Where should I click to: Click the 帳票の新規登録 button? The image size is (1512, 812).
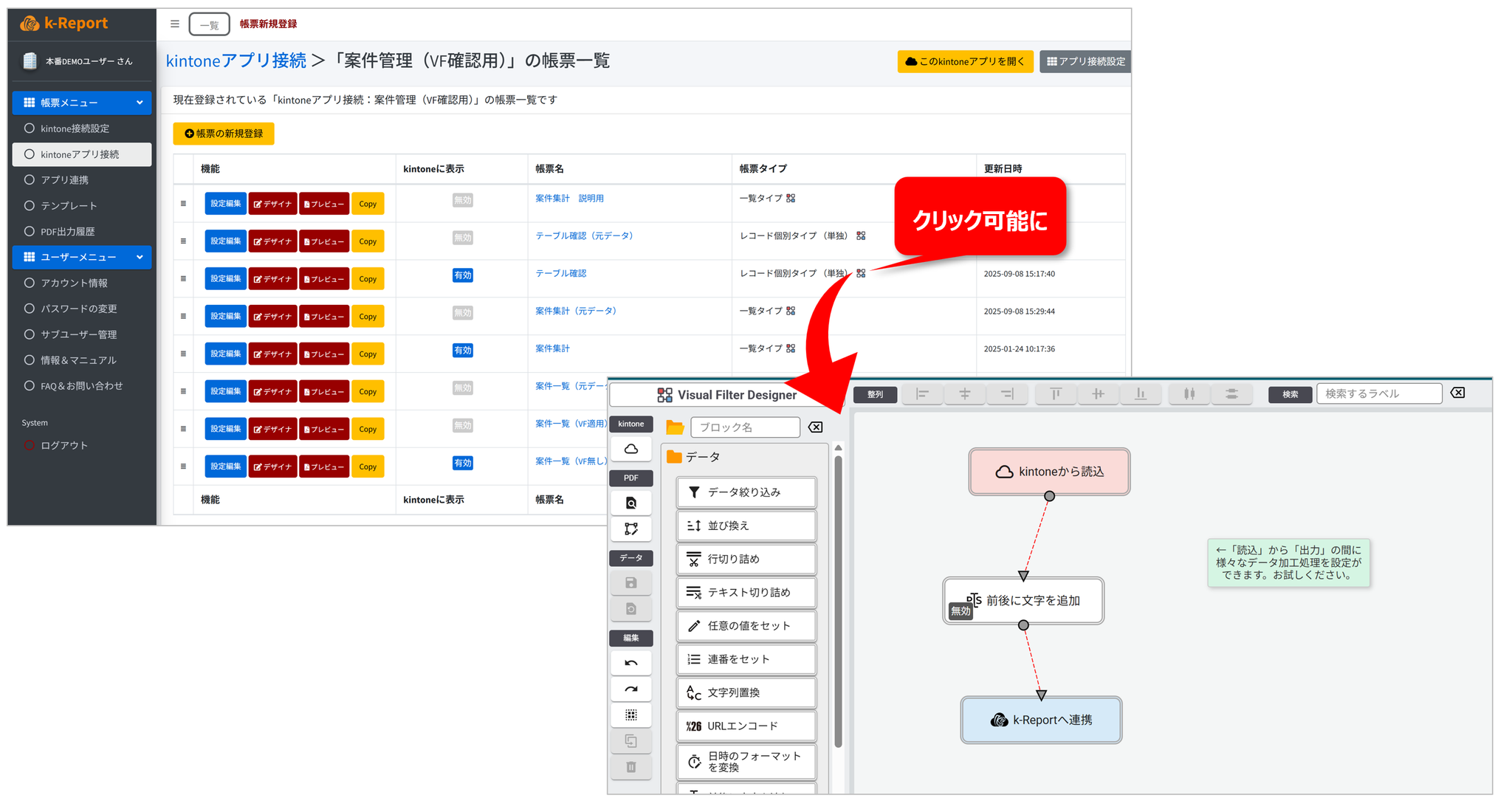click(x=224, y=134)
